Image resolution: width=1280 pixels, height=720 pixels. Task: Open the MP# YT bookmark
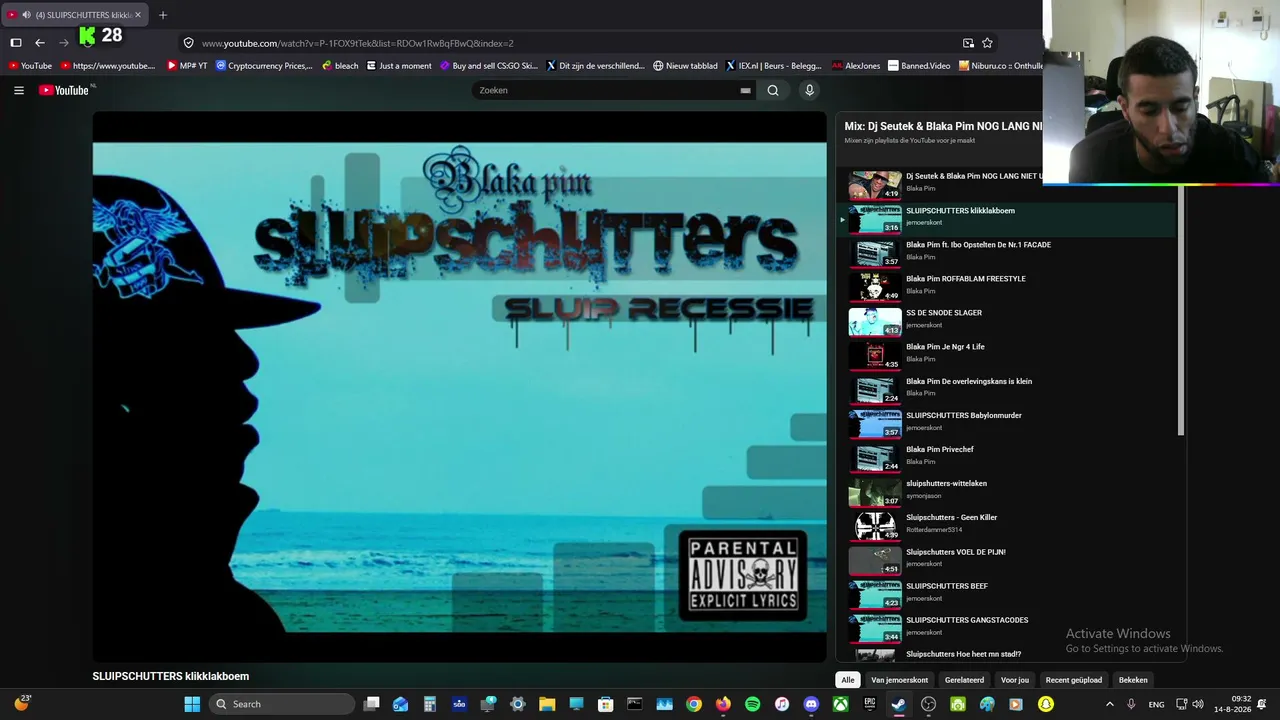[x=187, y=66]
